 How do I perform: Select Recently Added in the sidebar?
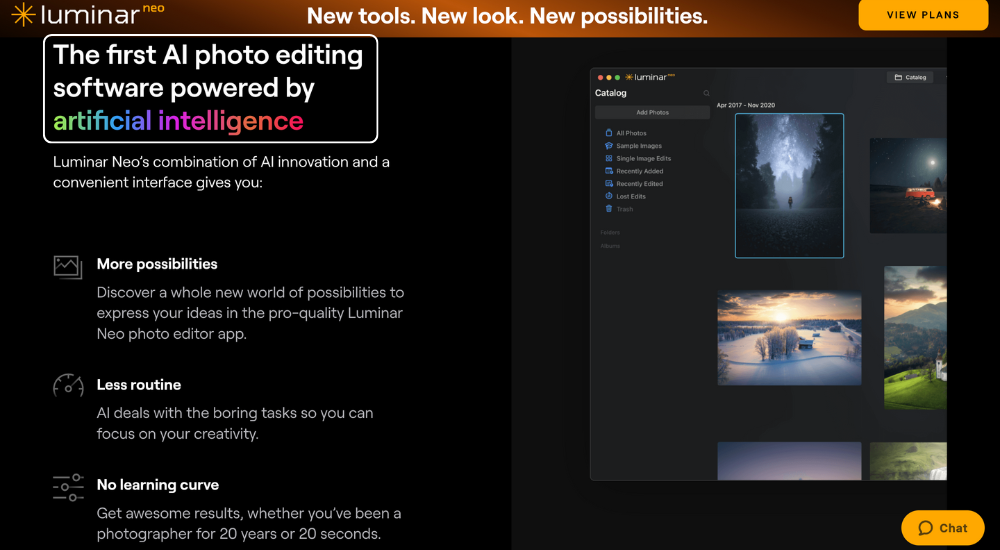point(640,171)
